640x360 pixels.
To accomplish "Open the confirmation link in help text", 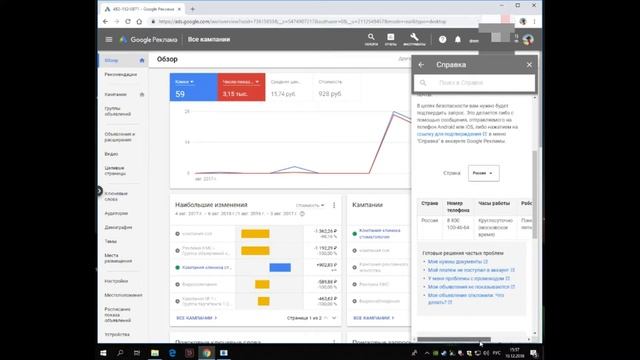I will pyautogui.click(x=451, y=134).
